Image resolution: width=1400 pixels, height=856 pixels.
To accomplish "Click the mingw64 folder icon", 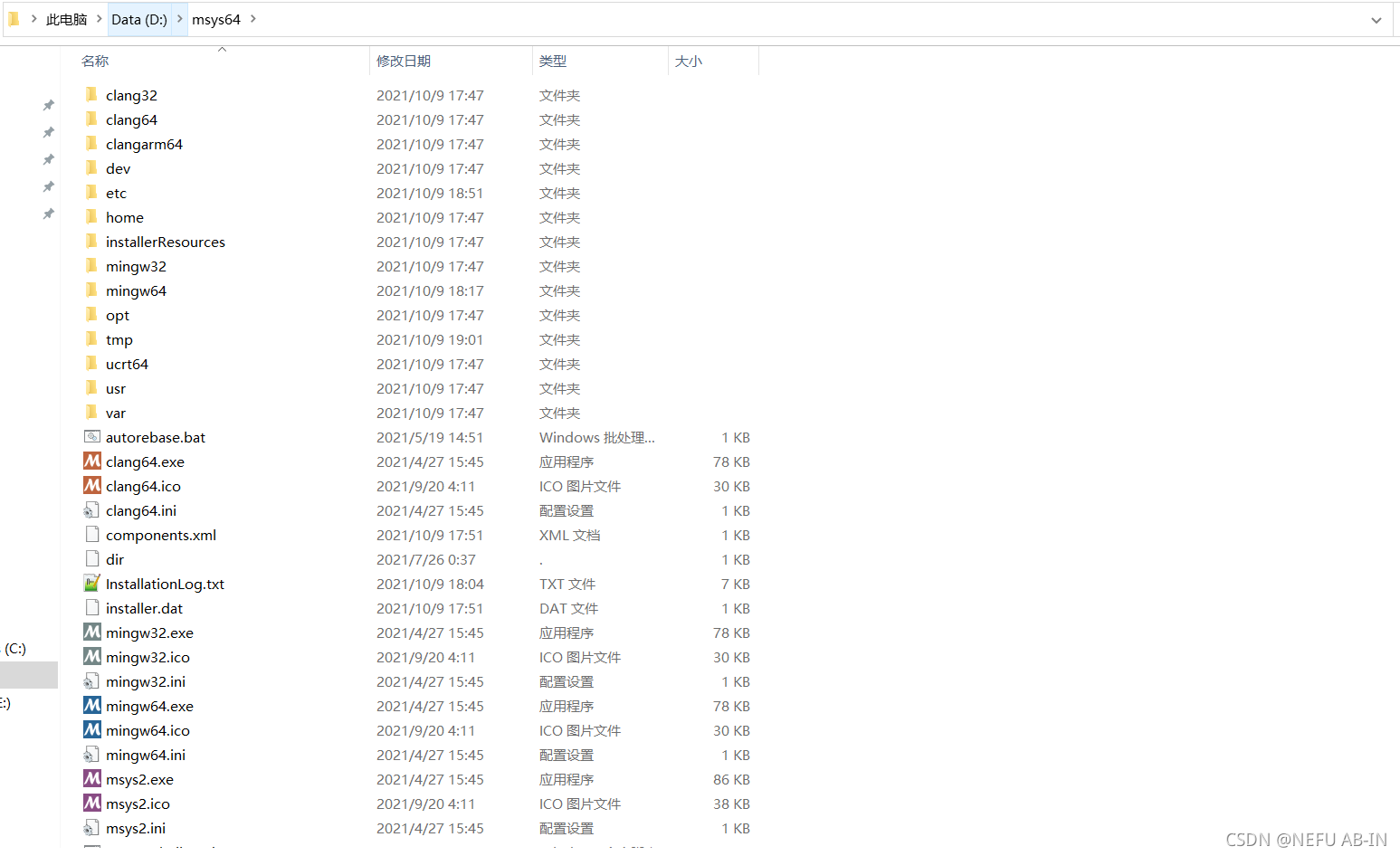I will pyautogui.click(x=91, y=290).
